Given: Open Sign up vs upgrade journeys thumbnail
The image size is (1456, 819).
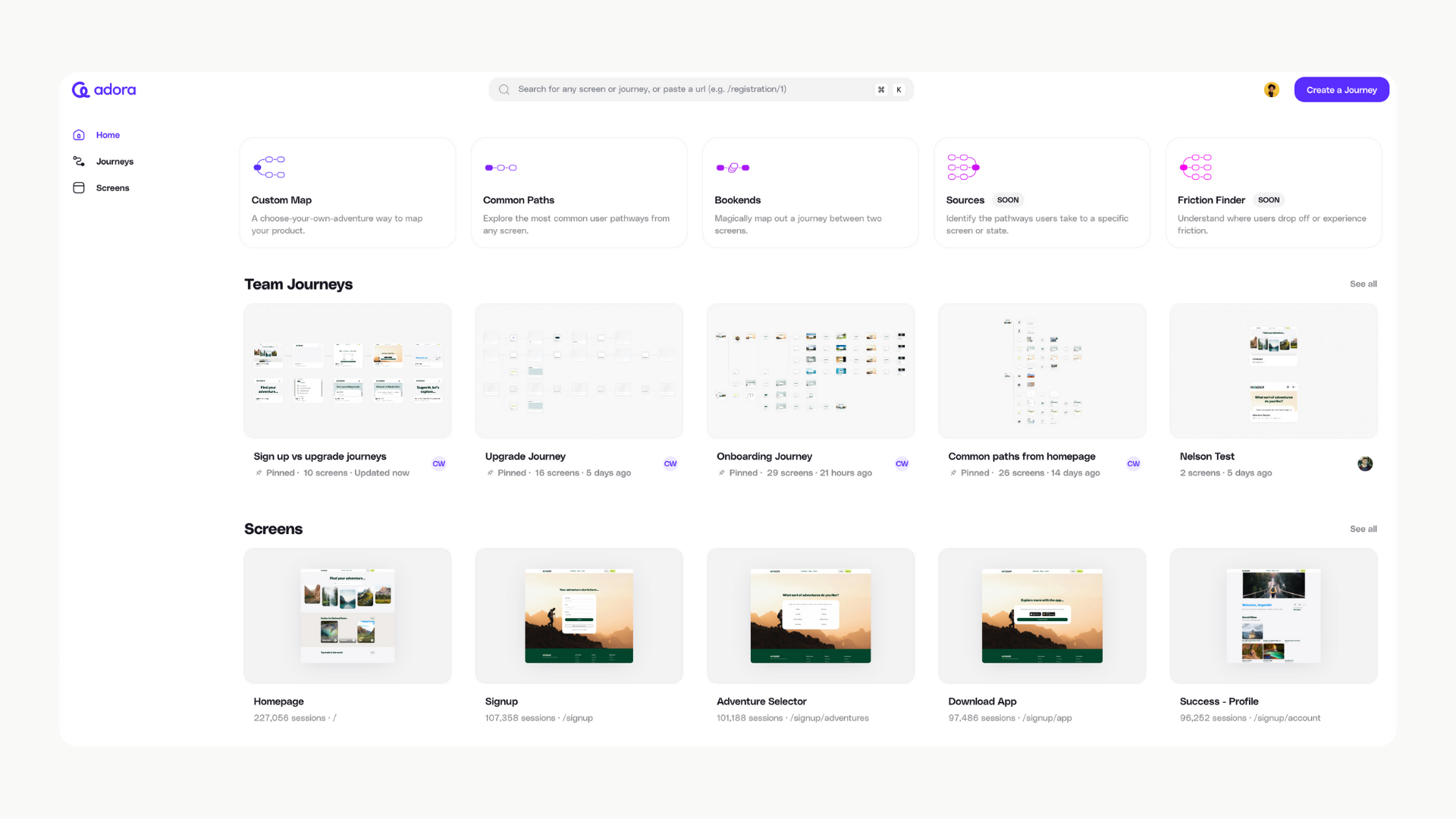Looking at the screenshot, I should click(x=347, y=371).
